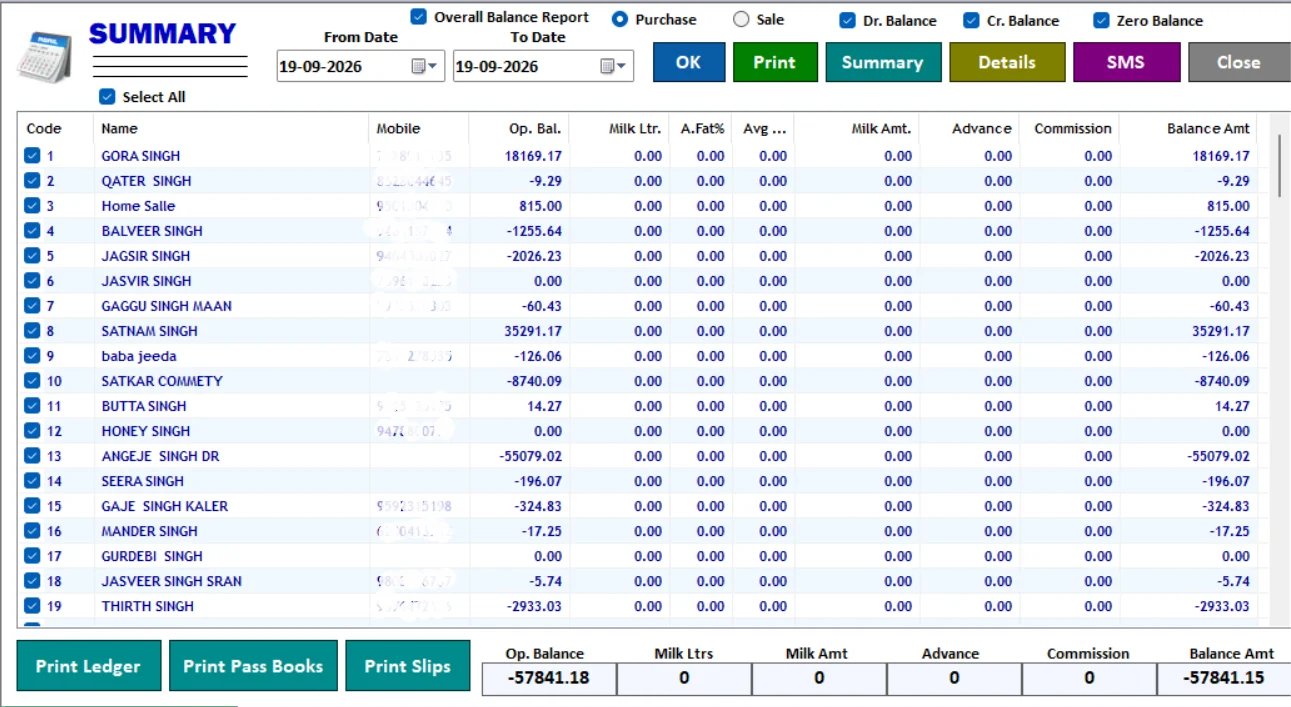The width and height of the screenshot is (1291, 707).
Task: Select the name GAGGU SINGH MAAN
Action: tap(166, 306)
